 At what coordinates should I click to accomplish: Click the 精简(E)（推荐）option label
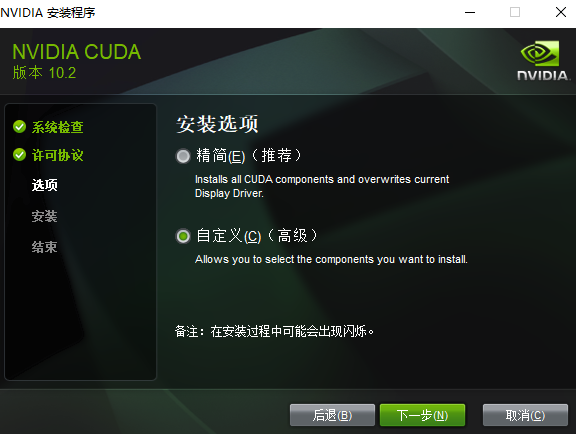249,155
